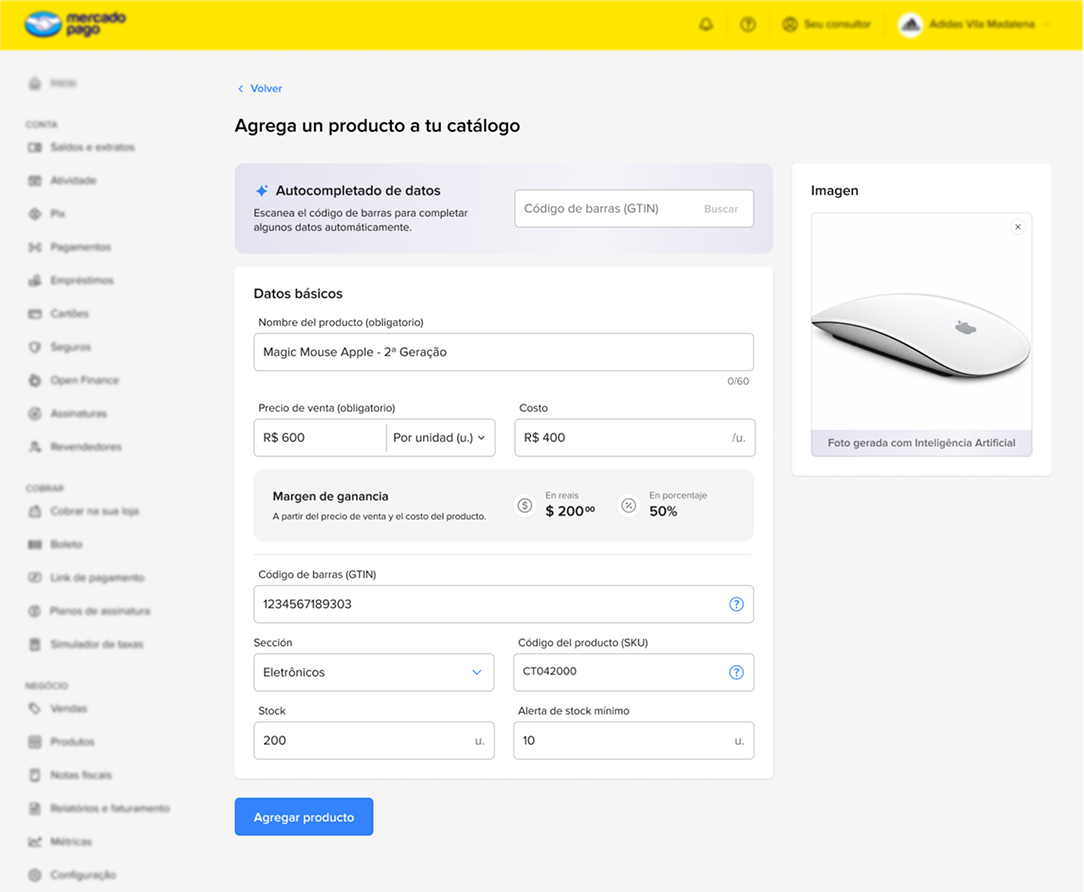The image size is (1084, 892).
Task: Expand the Adidas Vila Madalena account menu
Action: 975,25
